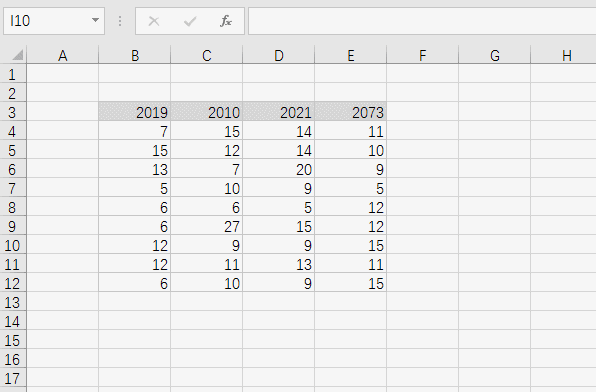
Task: Click cell E5 with value 10
Action: pyautogui.click(x=350, y=150)
